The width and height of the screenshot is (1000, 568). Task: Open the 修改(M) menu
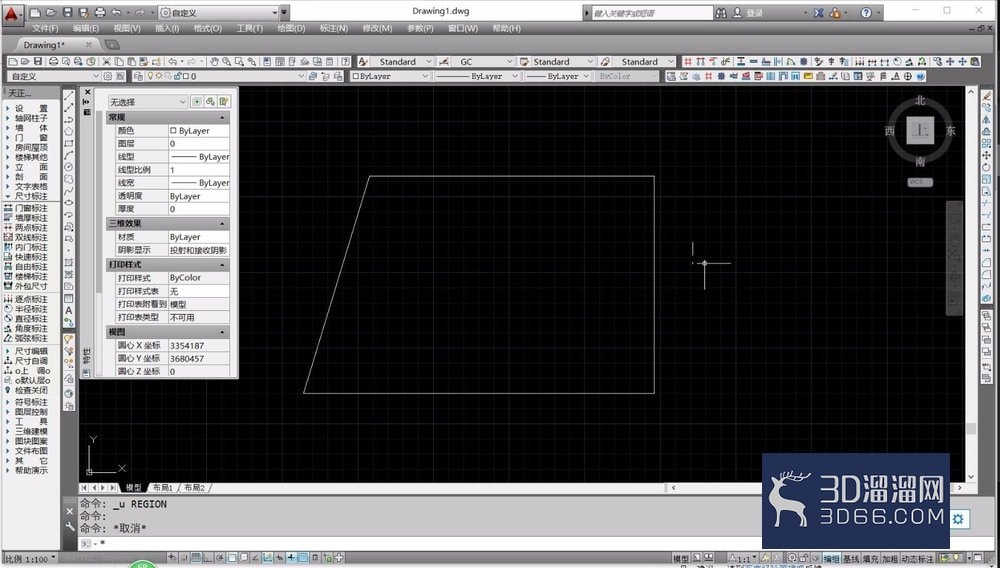(x=377, y=29)
